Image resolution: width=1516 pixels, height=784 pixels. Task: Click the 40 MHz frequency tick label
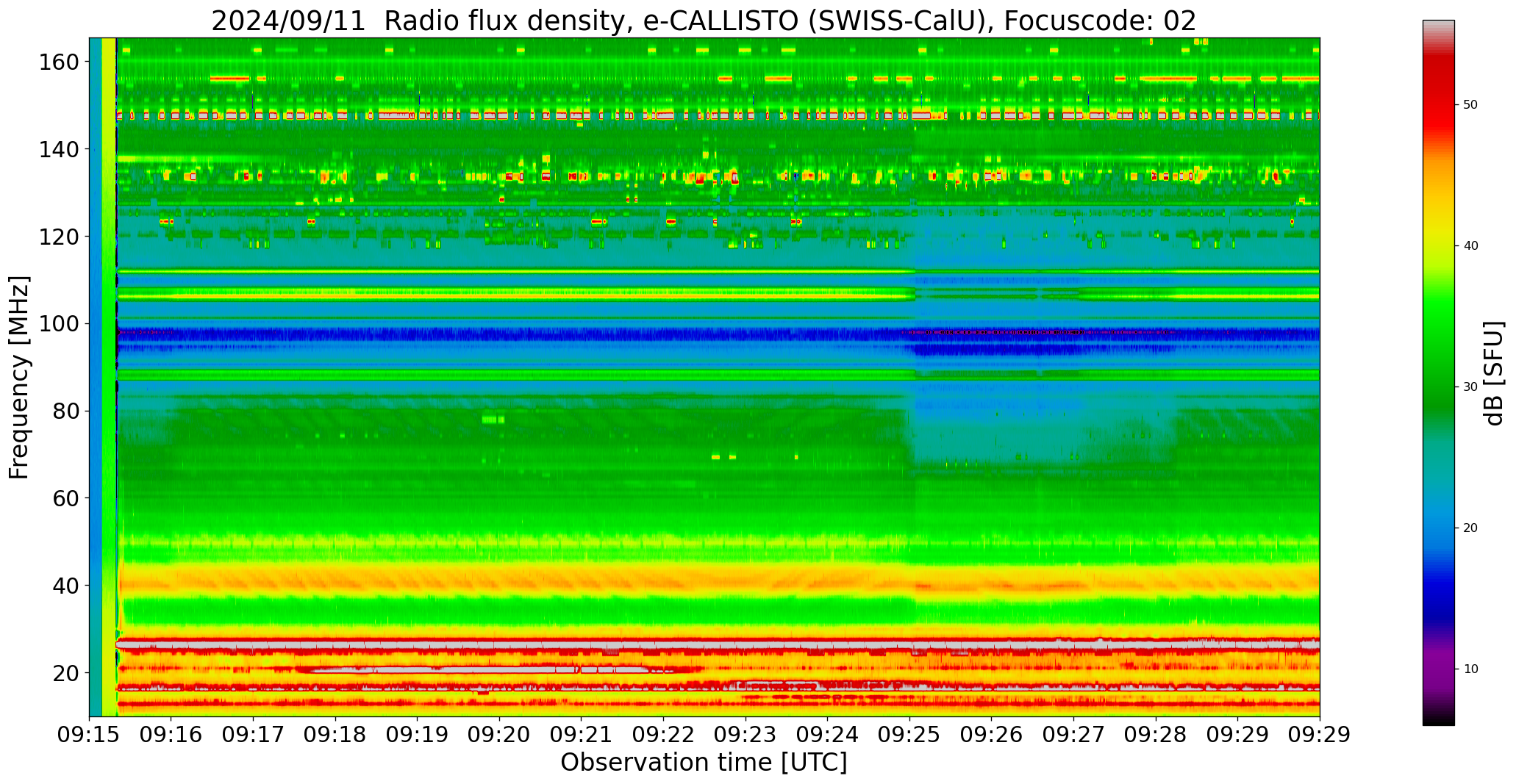(x=66, y=586)
